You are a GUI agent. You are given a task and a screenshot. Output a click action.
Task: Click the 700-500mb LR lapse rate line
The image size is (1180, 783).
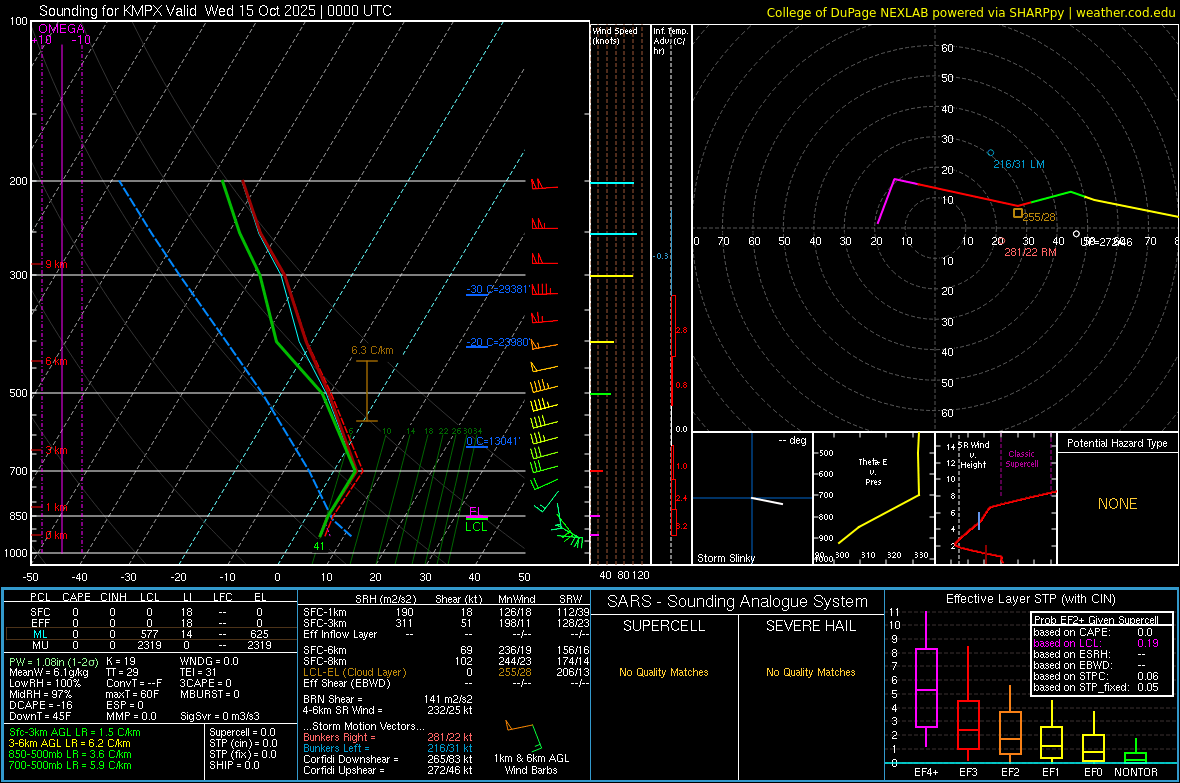click(x=70, y=765)
